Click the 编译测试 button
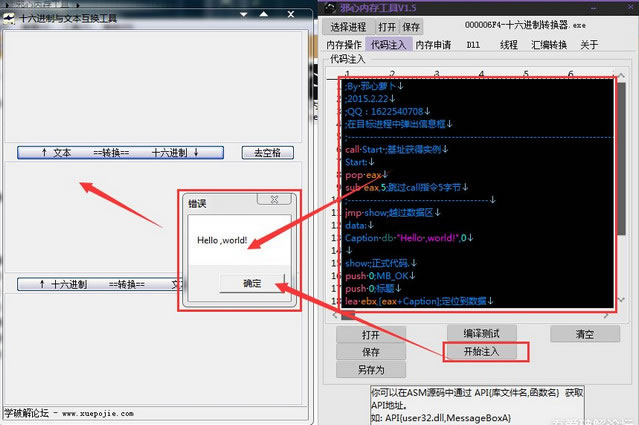Image resolution: width=639 pixels, height=425 pixels. click(x=487, y=333)
